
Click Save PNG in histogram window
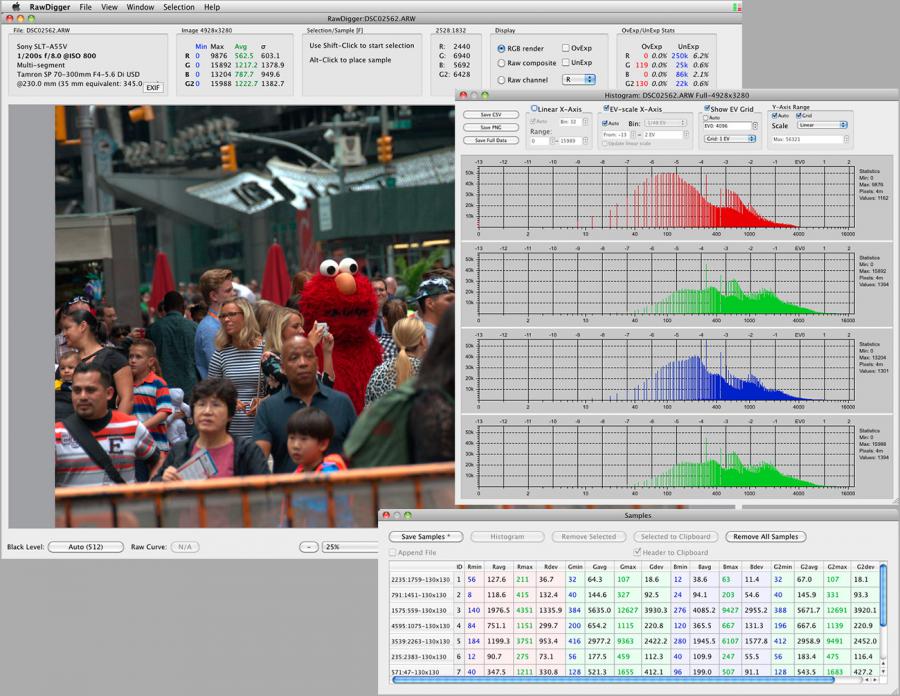click(x=491, y=127)
